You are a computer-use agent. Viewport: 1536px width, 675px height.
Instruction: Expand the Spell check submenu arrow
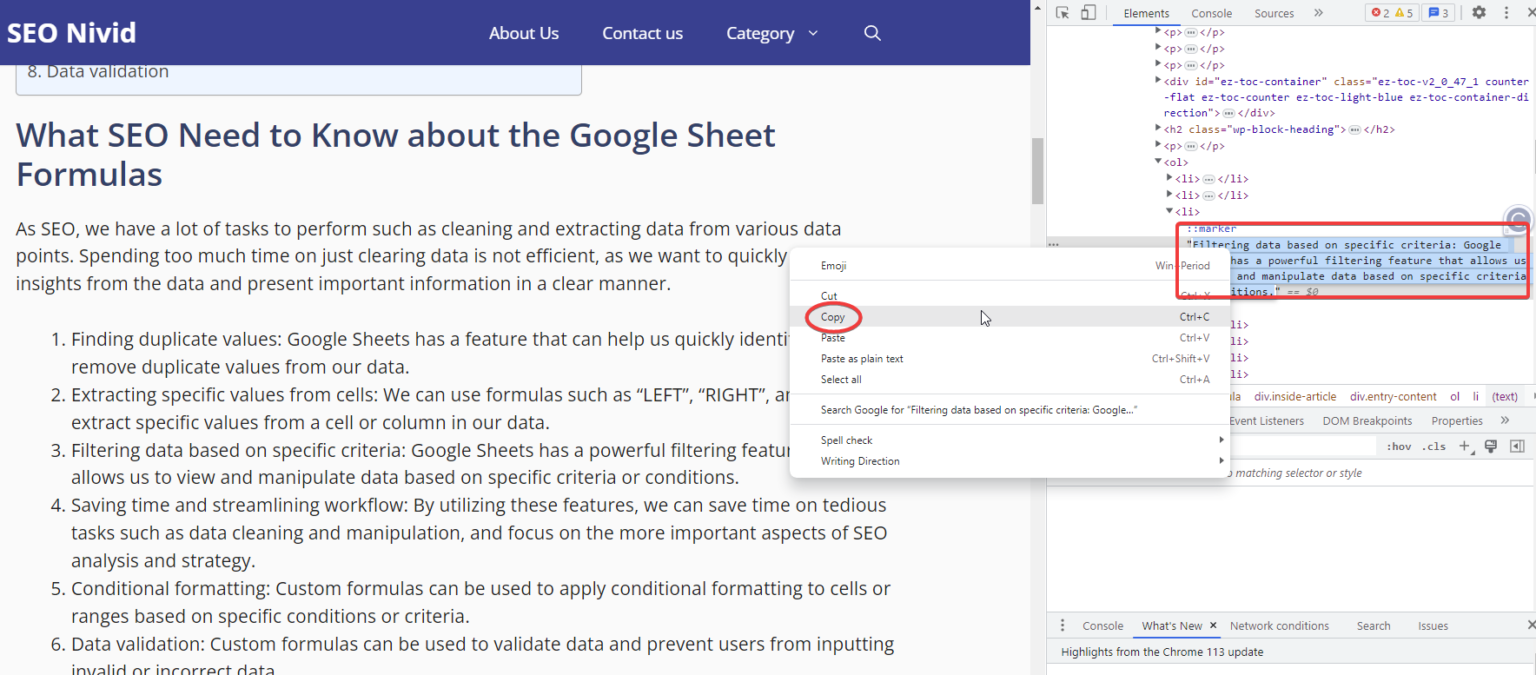point(1220,439)
